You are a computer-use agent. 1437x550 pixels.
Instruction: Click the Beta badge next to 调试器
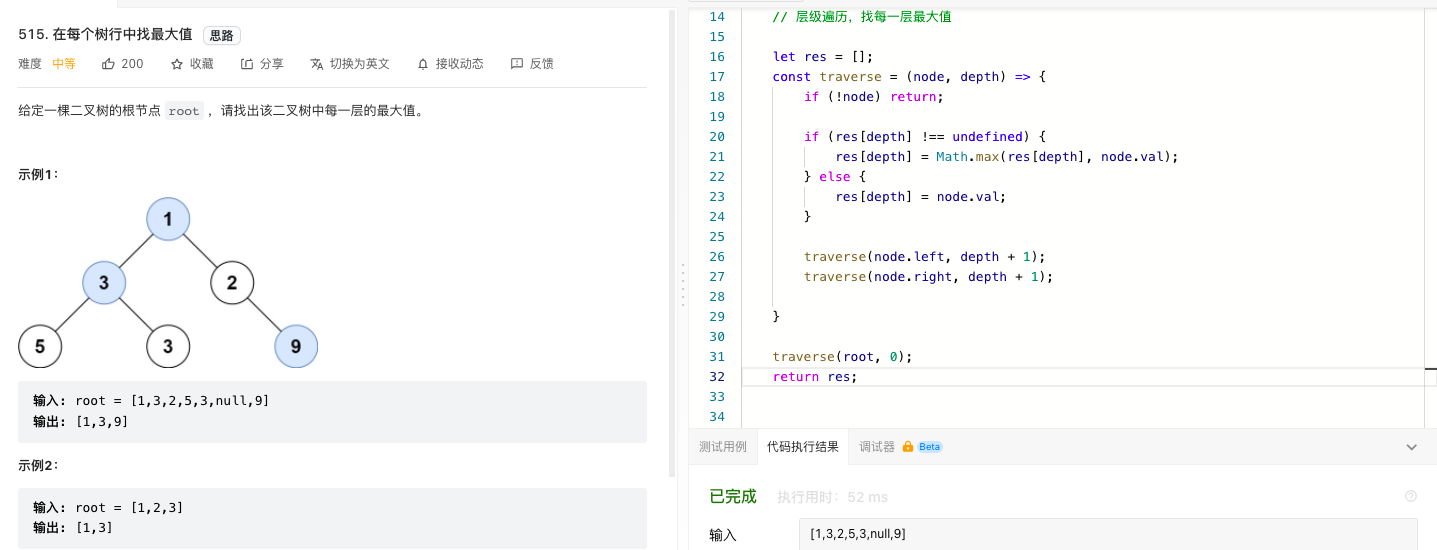pos(930,447)
